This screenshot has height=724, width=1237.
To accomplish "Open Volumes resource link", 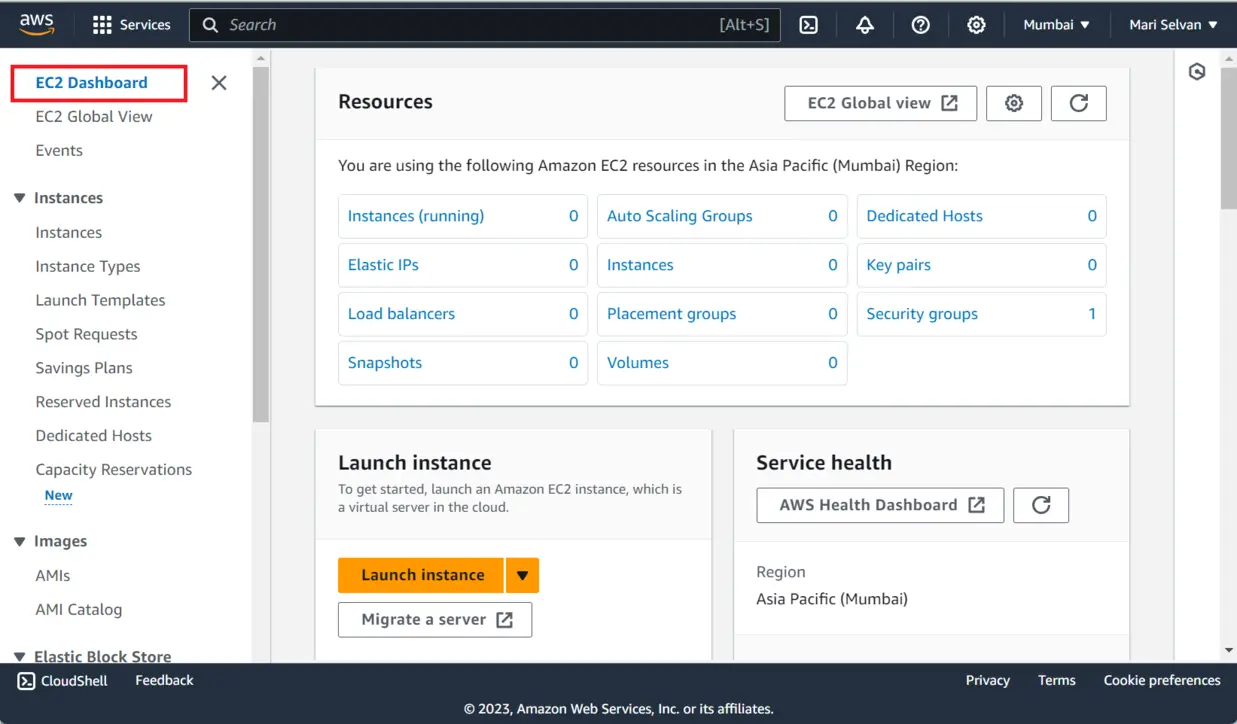I will [638, 363].
